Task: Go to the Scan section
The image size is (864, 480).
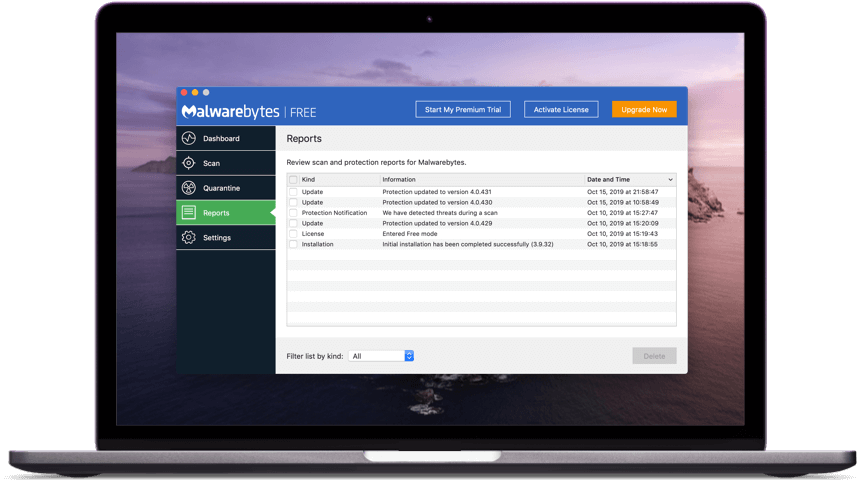Action: click(x=226, y=163)
